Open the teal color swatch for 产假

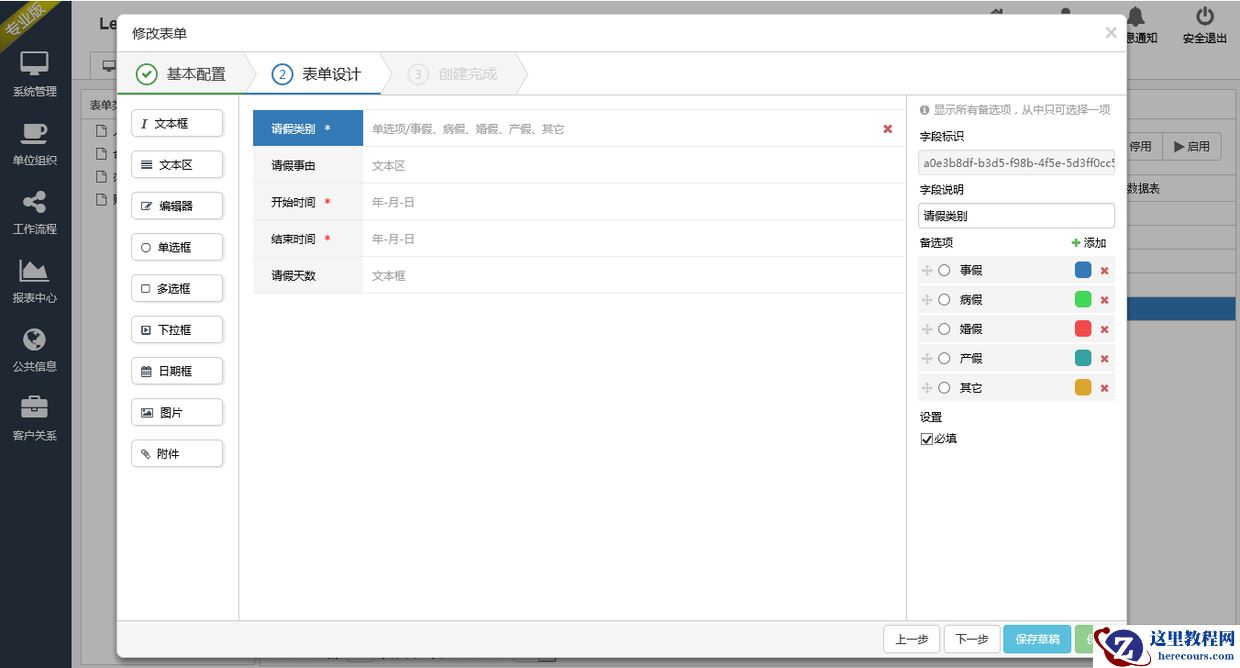click(1083, 358)
